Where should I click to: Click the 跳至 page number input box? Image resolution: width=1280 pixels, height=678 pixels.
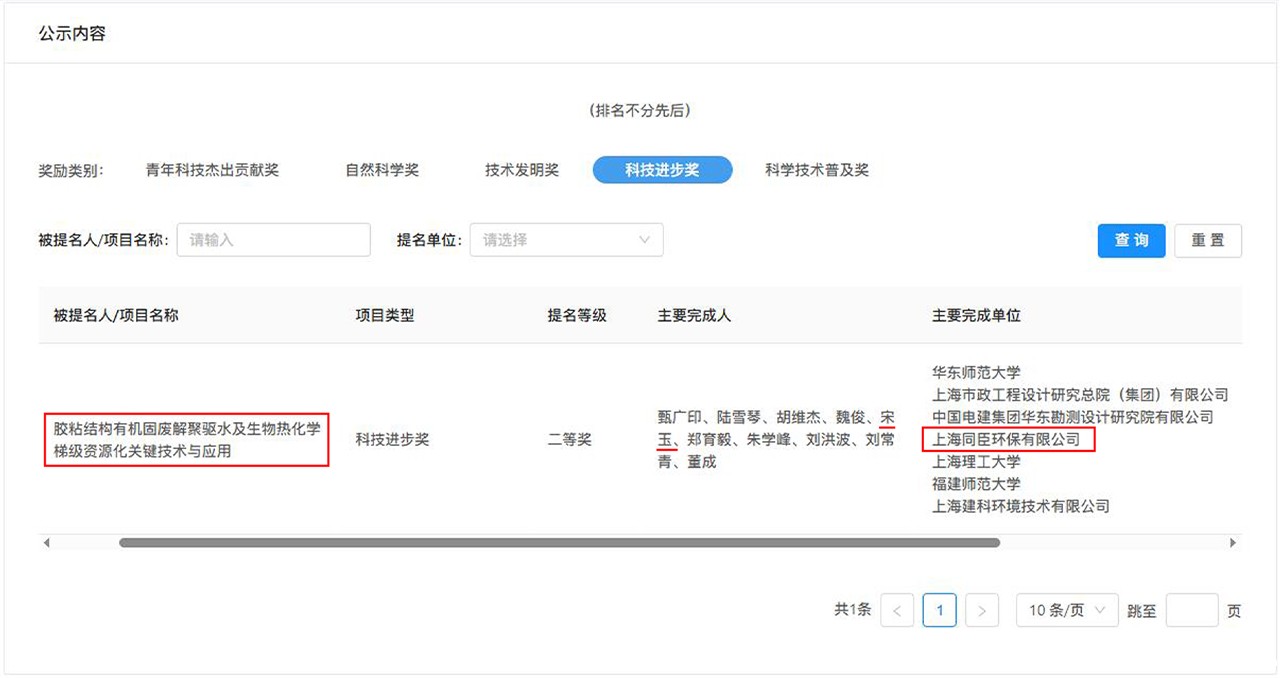1192,610
